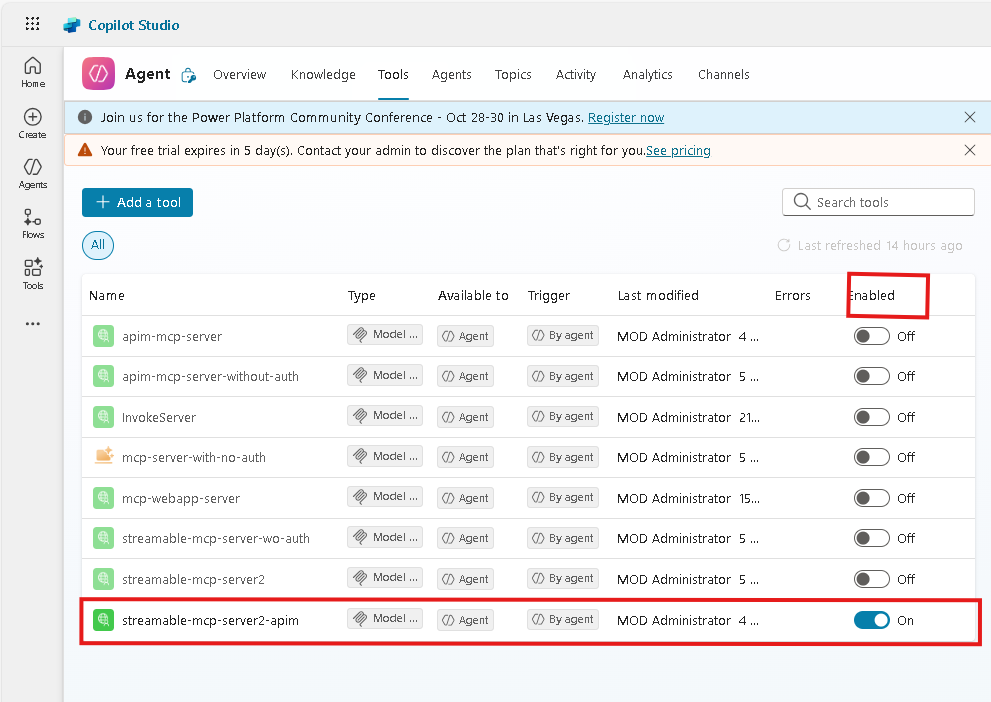
Task: Click By agent trigger for mcp-webapp-server
Action: [562, 497]
